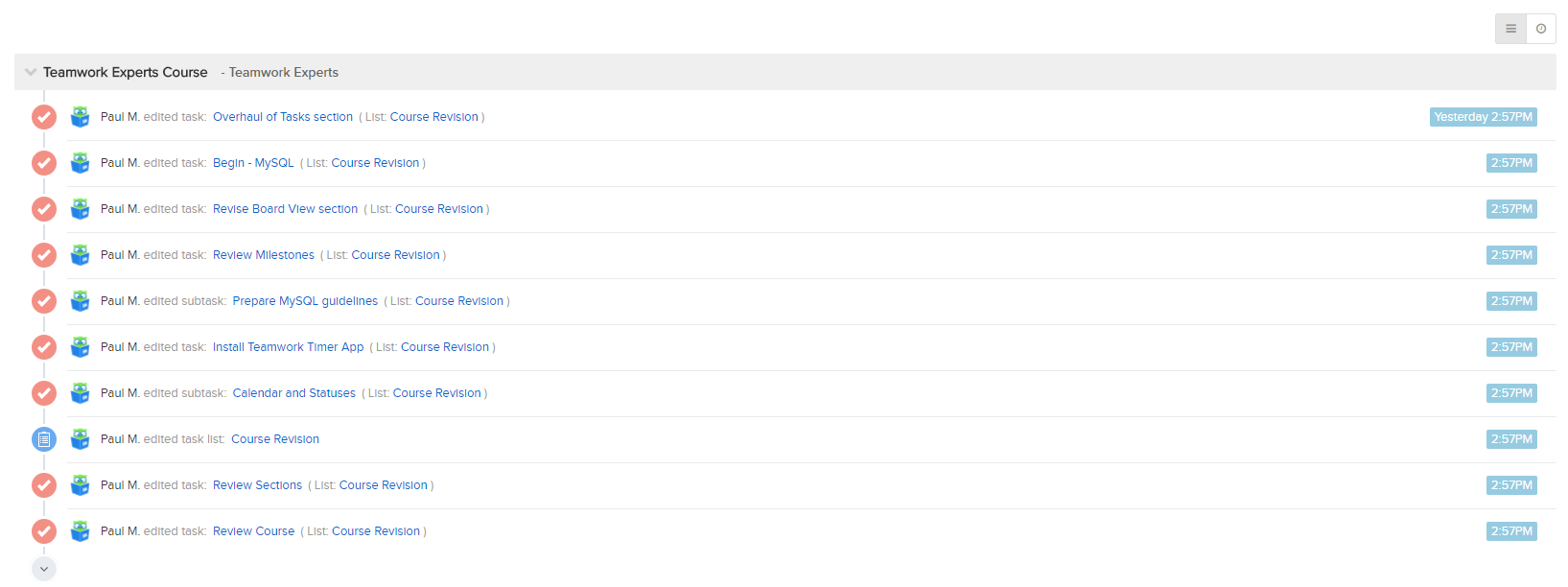Click Paul M. name in Review Milestones row
Viewport: 1568px width, 587px height.
tap(120, 255)
